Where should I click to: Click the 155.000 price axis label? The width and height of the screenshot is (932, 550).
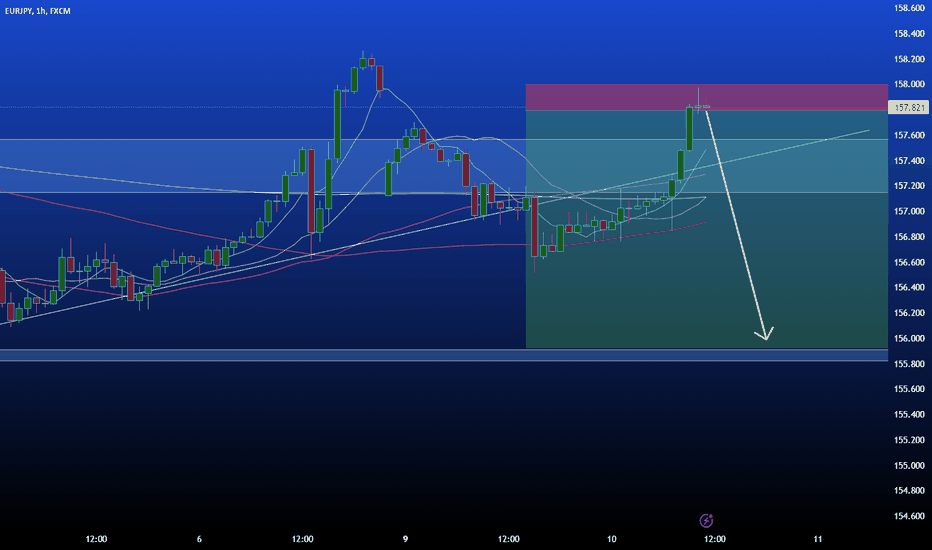pyautogui.click(x=909, y=466)
